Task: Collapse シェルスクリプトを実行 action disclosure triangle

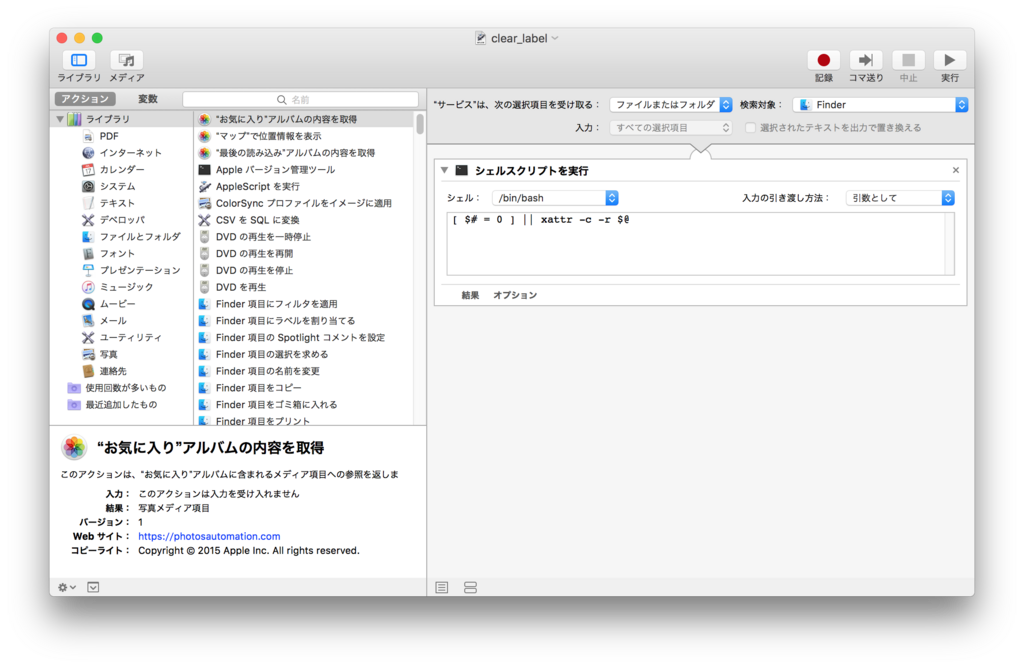Action: (444, 170)
